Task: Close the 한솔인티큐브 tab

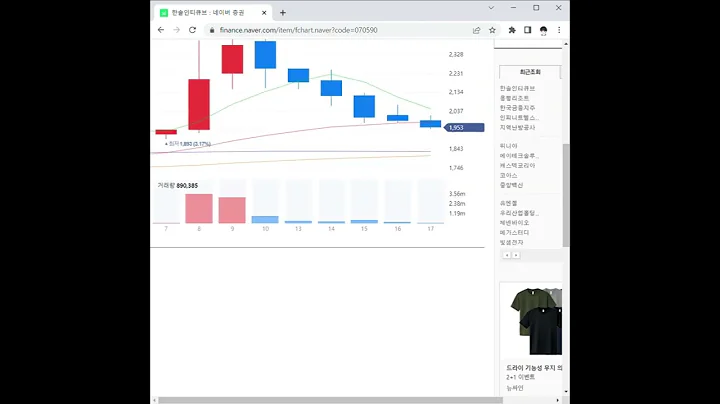Action: tap(264, 13)
